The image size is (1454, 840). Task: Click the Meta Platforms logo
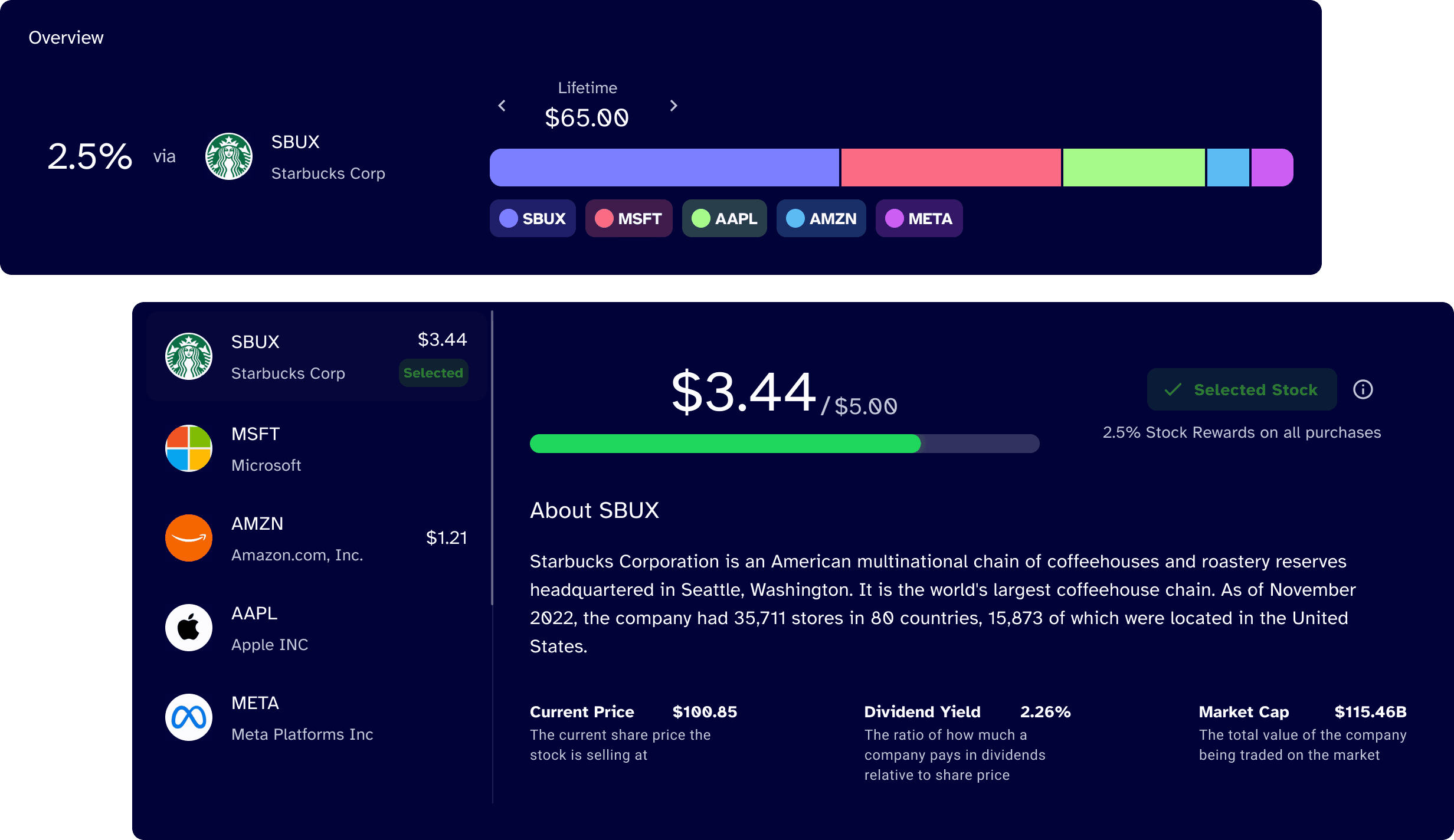tap(189, 717)
